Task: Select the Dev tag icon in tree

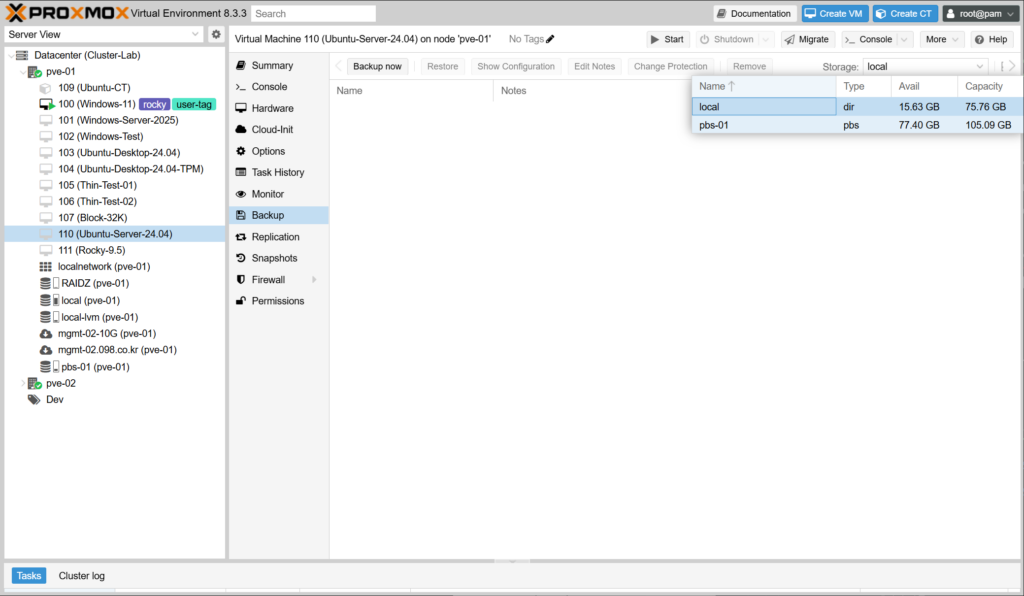Action: pyautogui.click(x=34, y=399)
